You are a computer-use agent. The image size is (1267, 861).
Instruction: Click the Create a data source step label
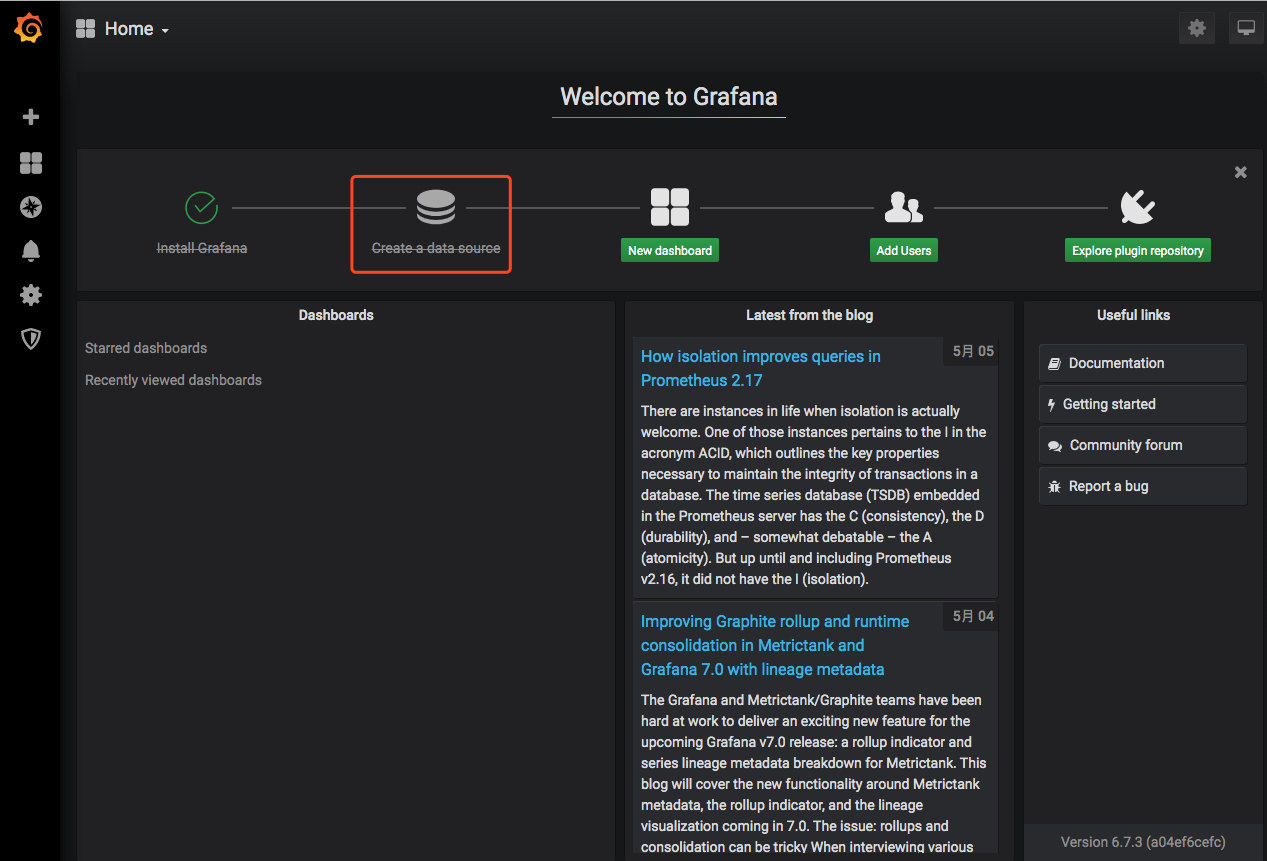point(436,248)
